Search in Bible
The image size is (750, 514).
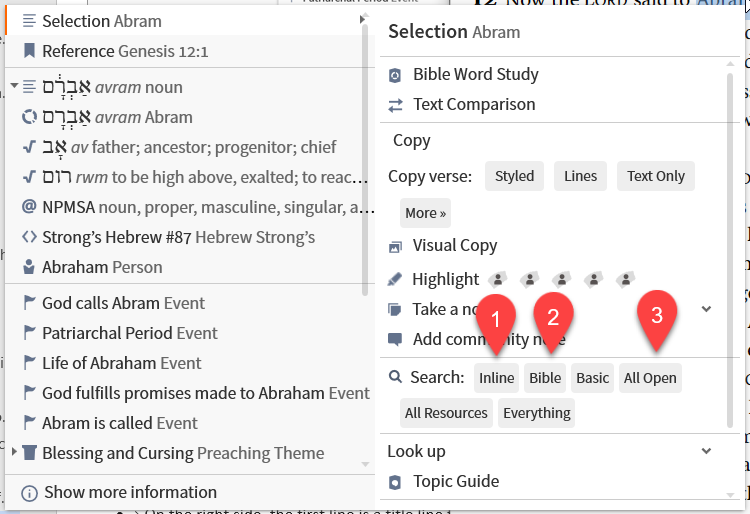545,378
